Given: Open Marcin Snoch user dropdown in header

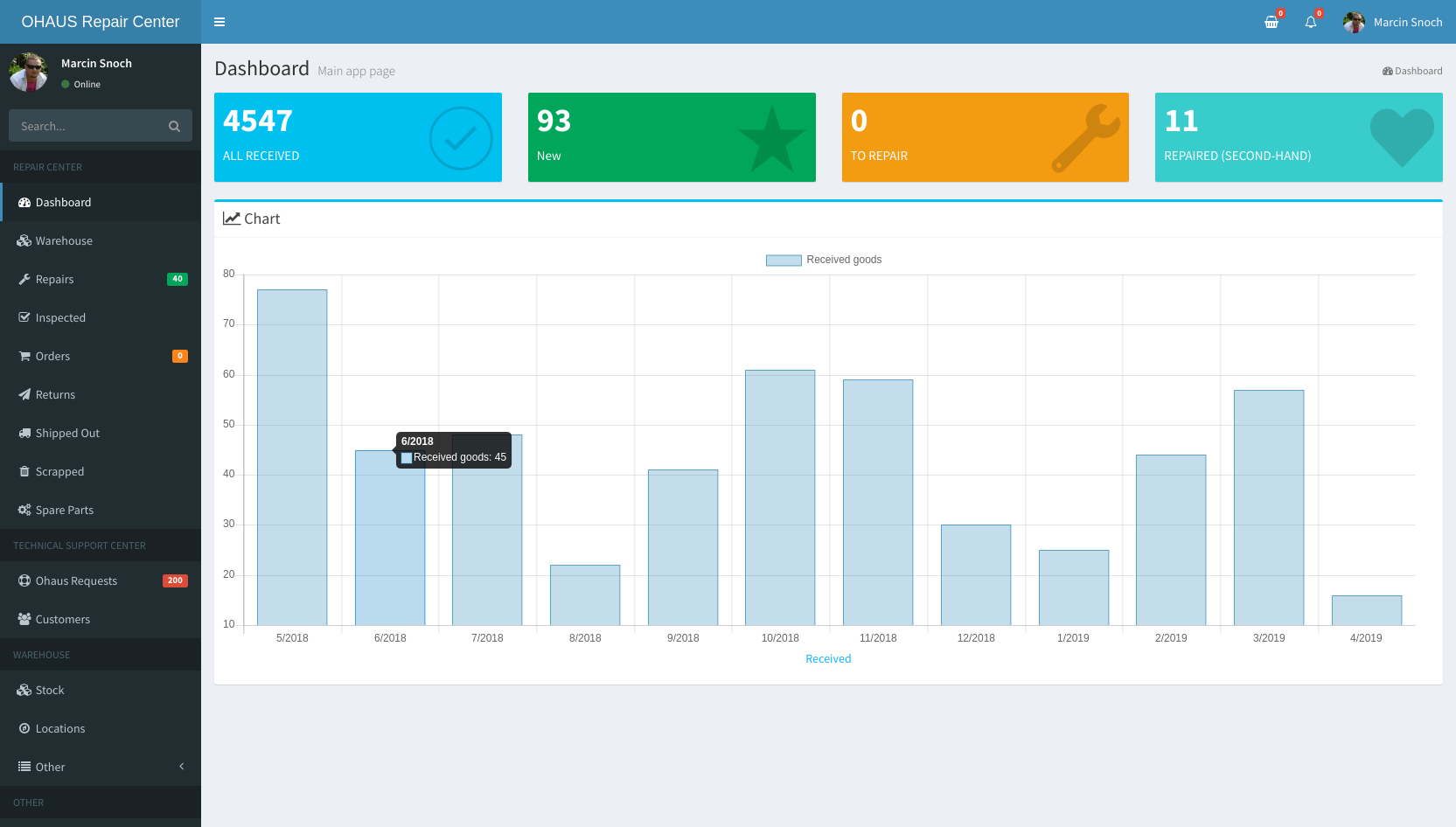Looking at the screenshot, I should 1393,22.
